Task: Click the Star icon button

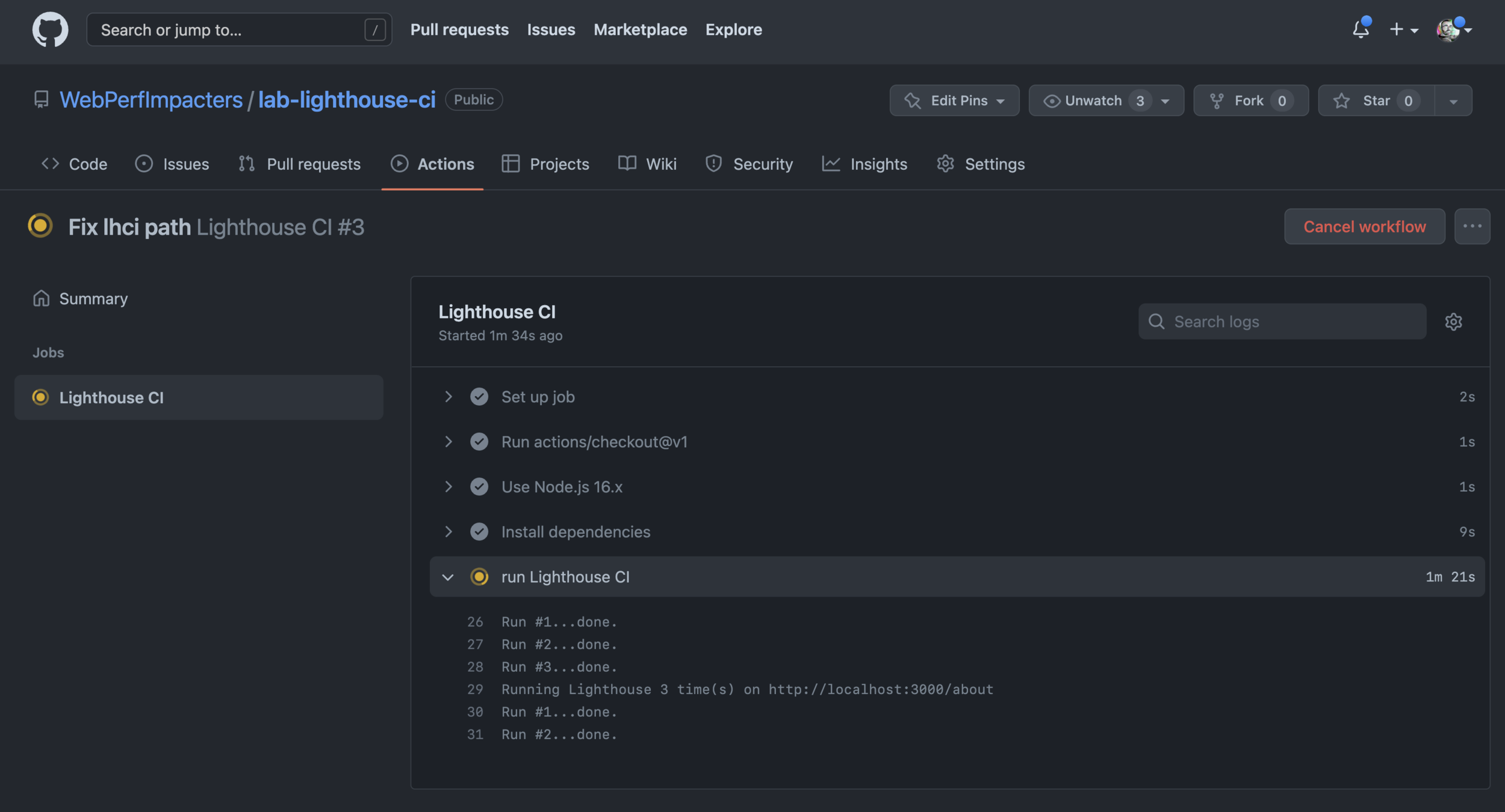Action: click(1341, 101)
